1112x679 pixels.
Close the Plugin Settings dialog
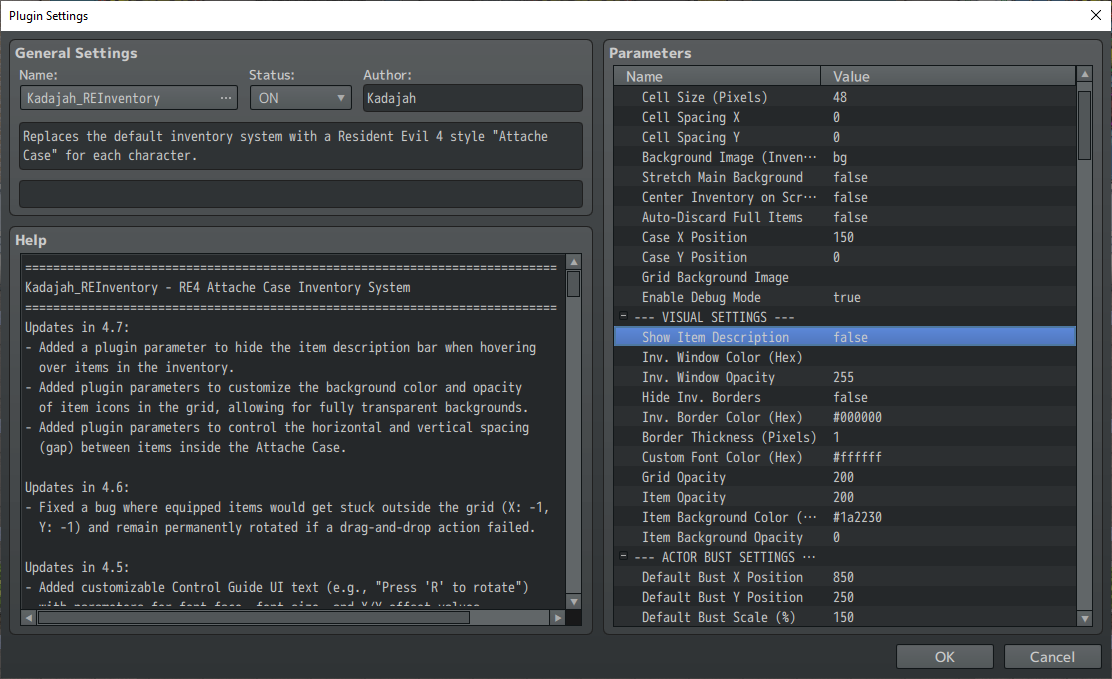(x=1095, y=15)
